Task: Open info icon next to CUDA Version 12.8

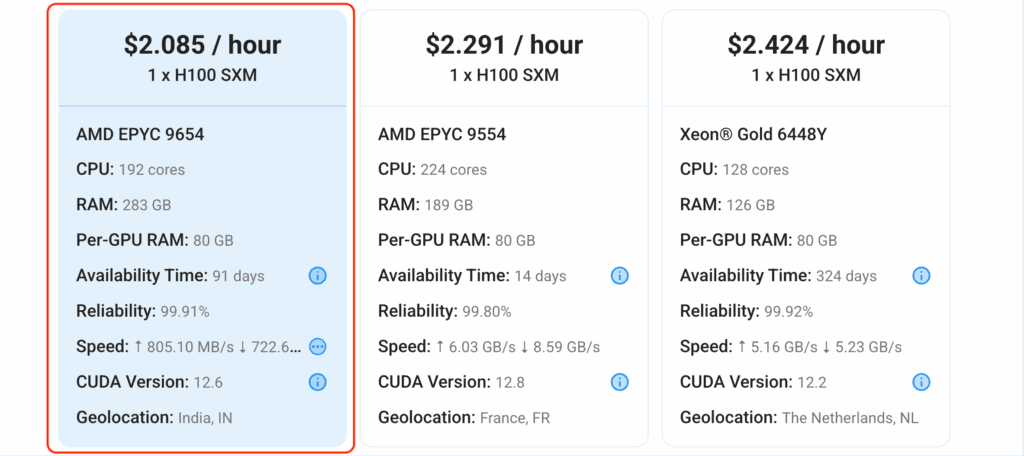Action: (619, 382)
